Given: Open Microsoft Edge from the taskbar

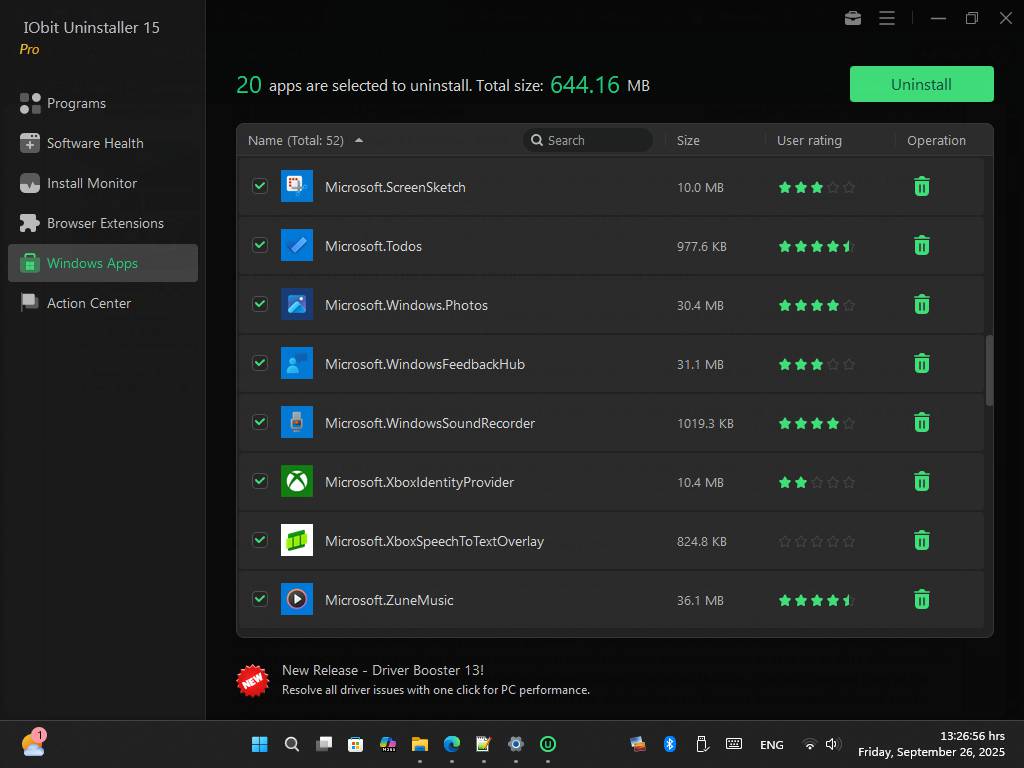Looking at the screenshot, I should [x=451, y=744].
